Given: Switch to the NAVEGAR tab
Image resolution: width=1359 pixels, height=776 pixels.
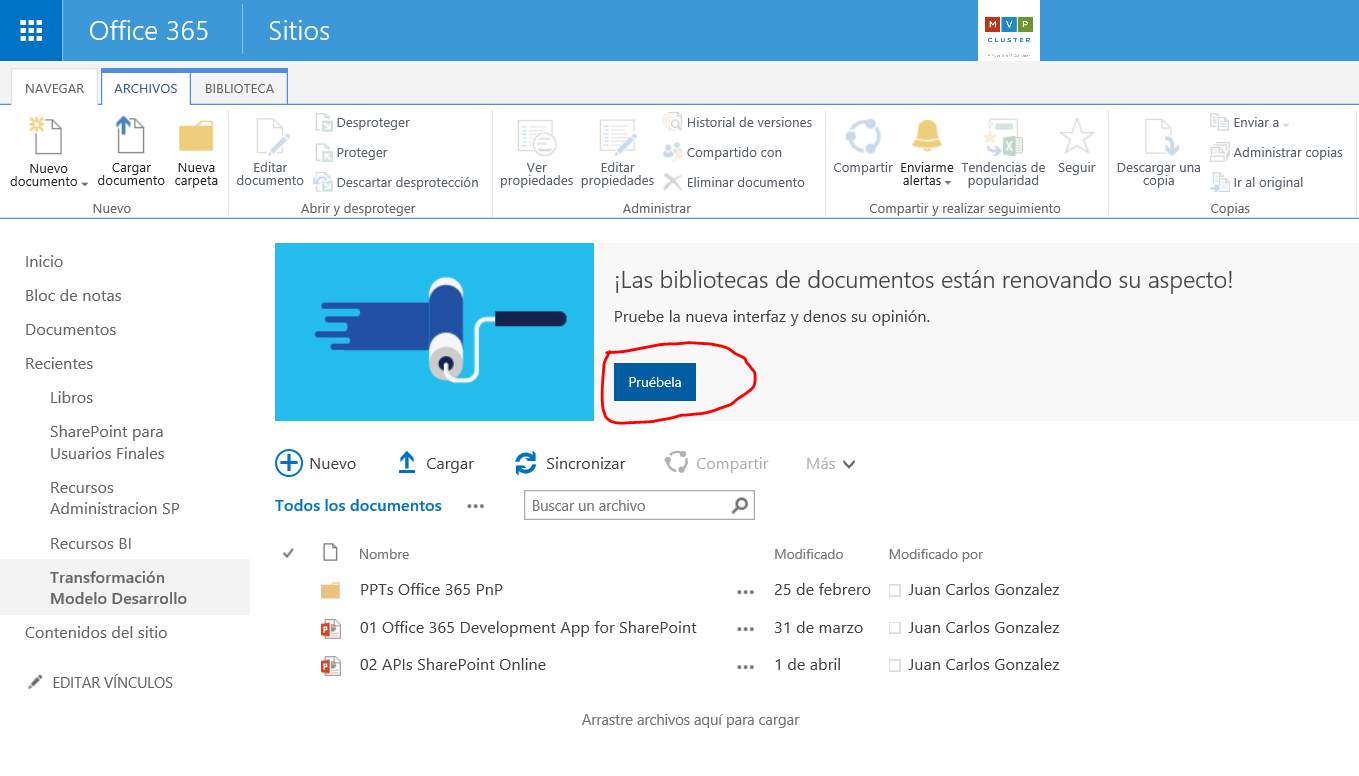Looking at the screenshot, I should 54,88.
